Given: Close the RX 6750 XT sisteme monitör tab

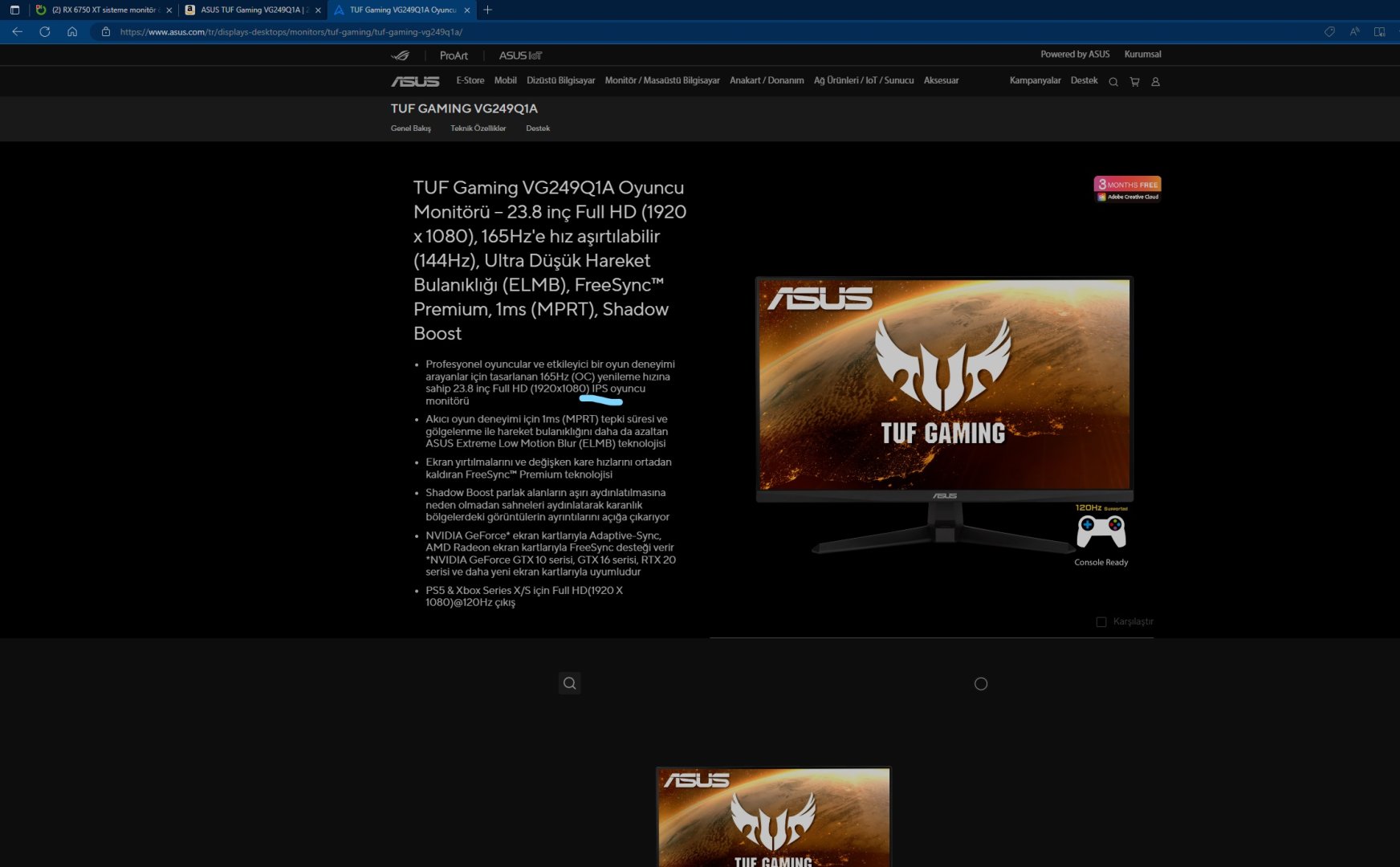Looking at the screenshot, I should click(169, 10).
